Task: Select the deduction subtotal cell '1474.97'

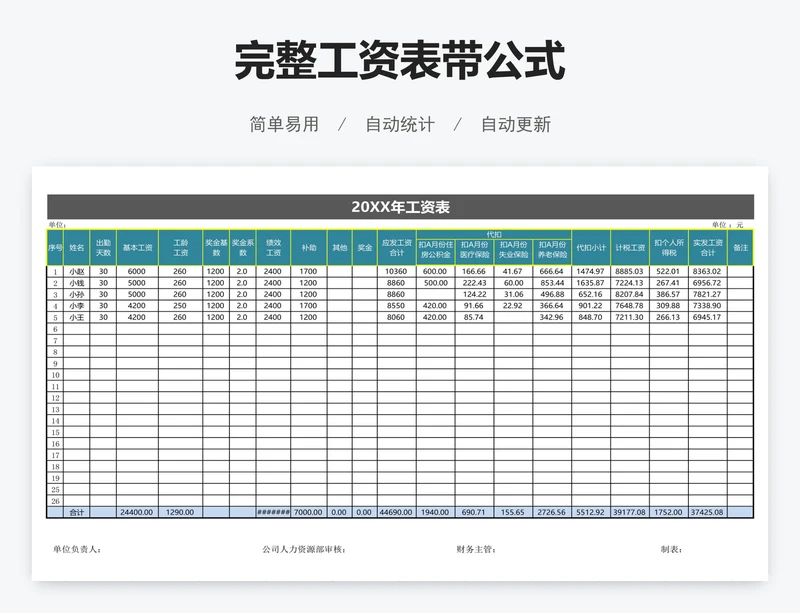Action: point(591,272)
